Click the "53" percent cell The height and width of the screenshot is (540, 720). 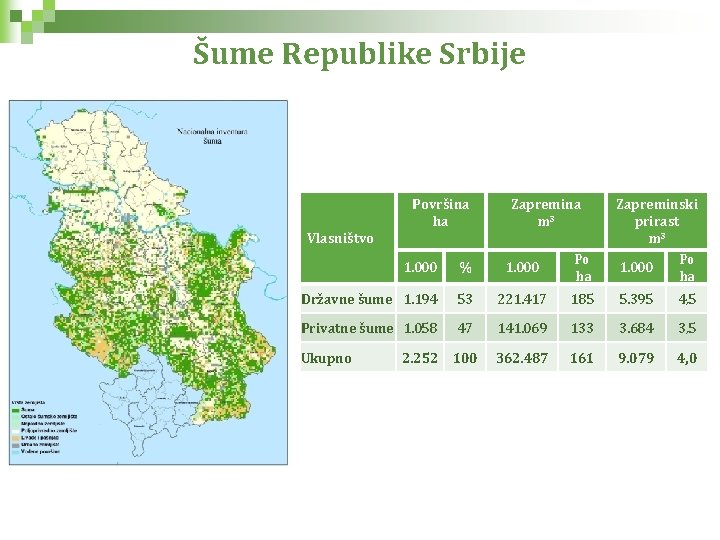coord(465,299)
